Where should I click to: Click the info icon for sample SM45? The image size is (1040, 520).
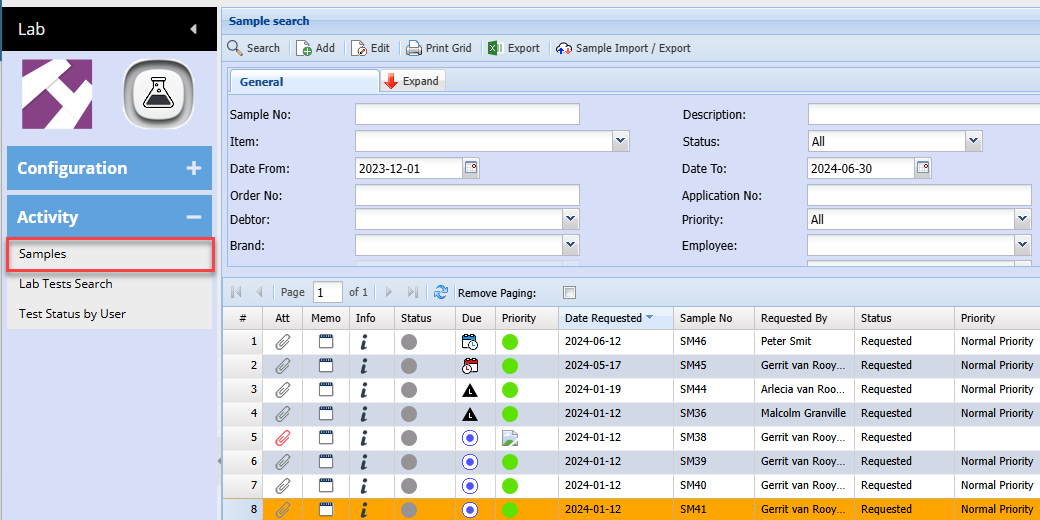(x=365, y=365)
